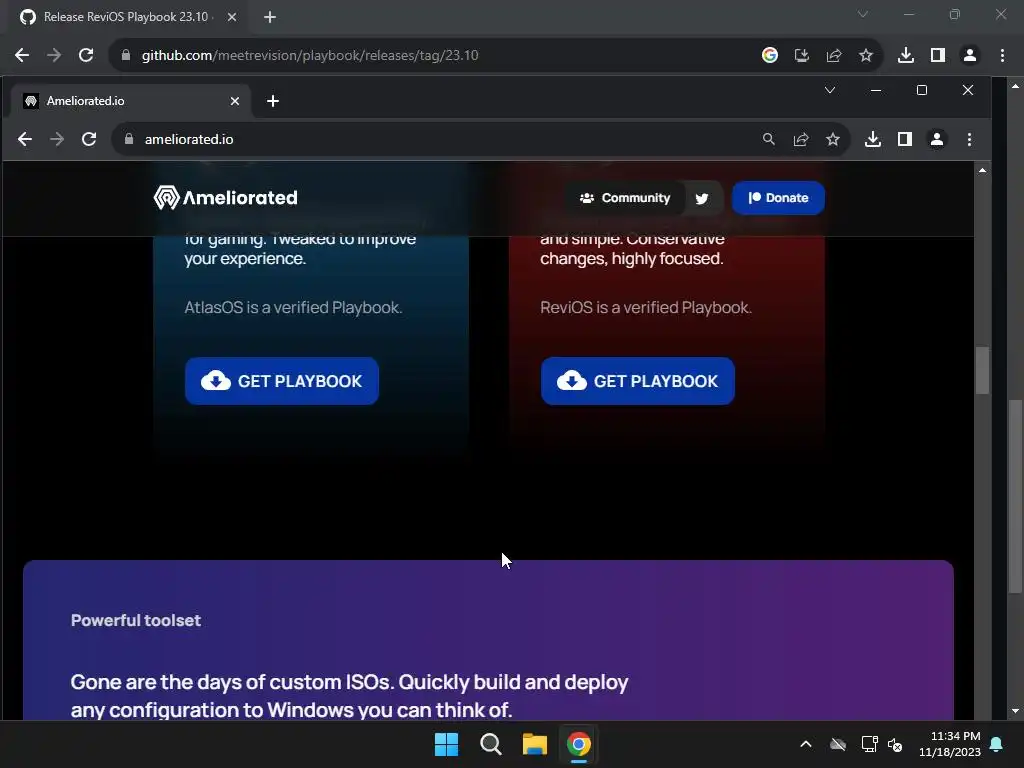
Task: Click 'AtlasOS is a verified Playbook.' text
Action: tap(293, 308)
